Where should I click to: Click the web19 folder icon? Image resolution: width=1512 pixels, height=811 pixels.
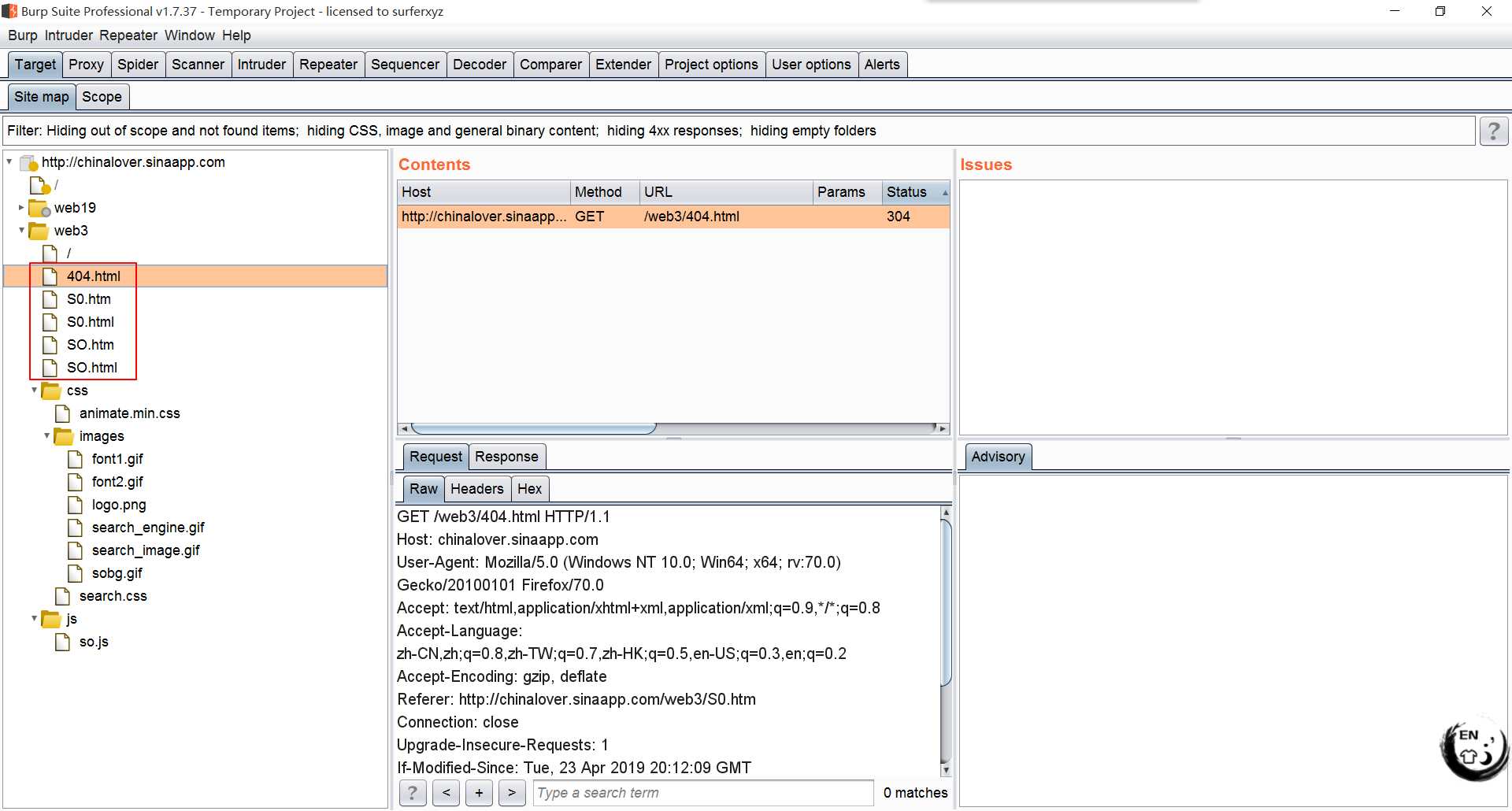click(x=39, y=208)
